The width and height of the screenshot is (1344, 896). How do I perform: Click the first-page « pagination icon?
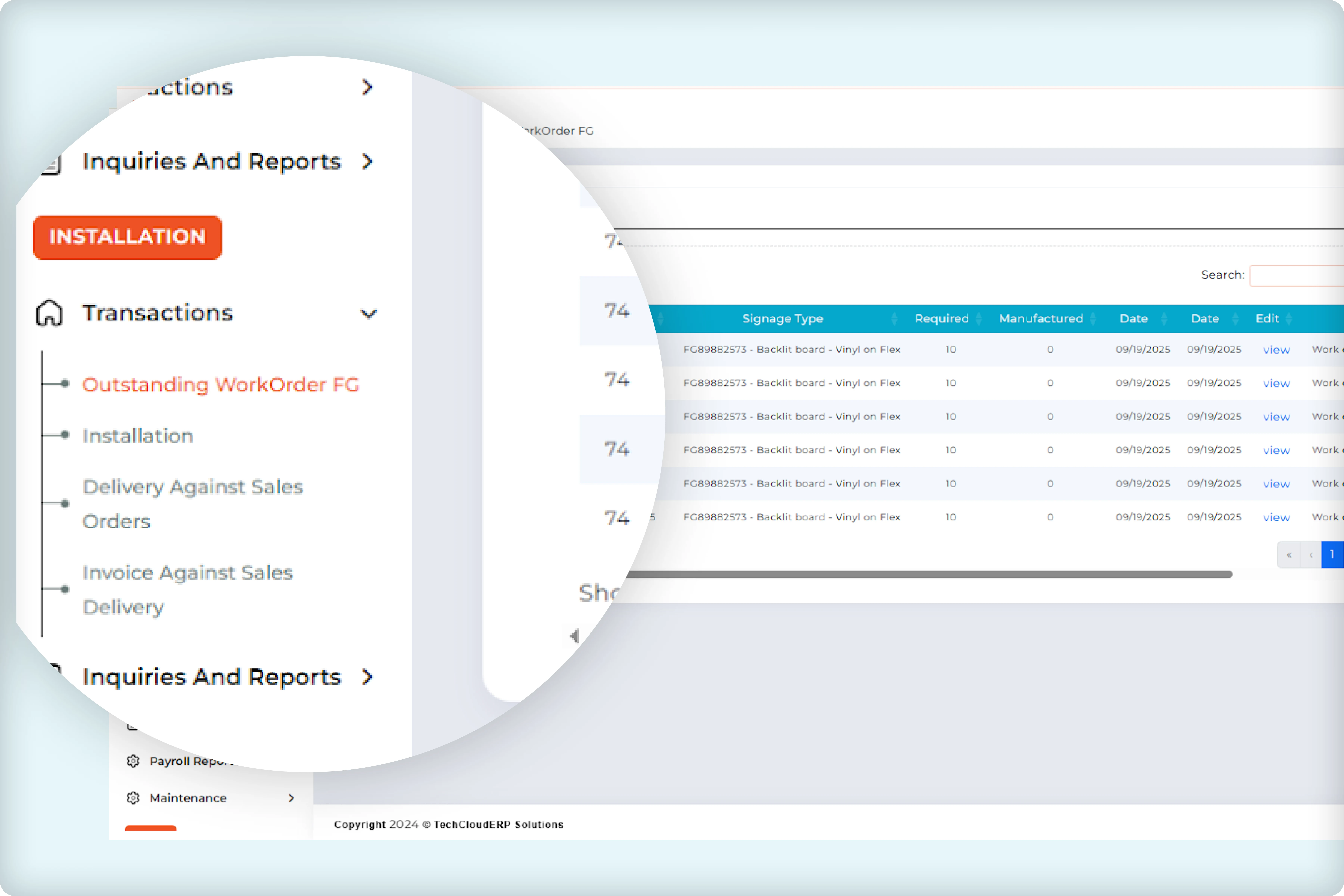[1289, 554]
